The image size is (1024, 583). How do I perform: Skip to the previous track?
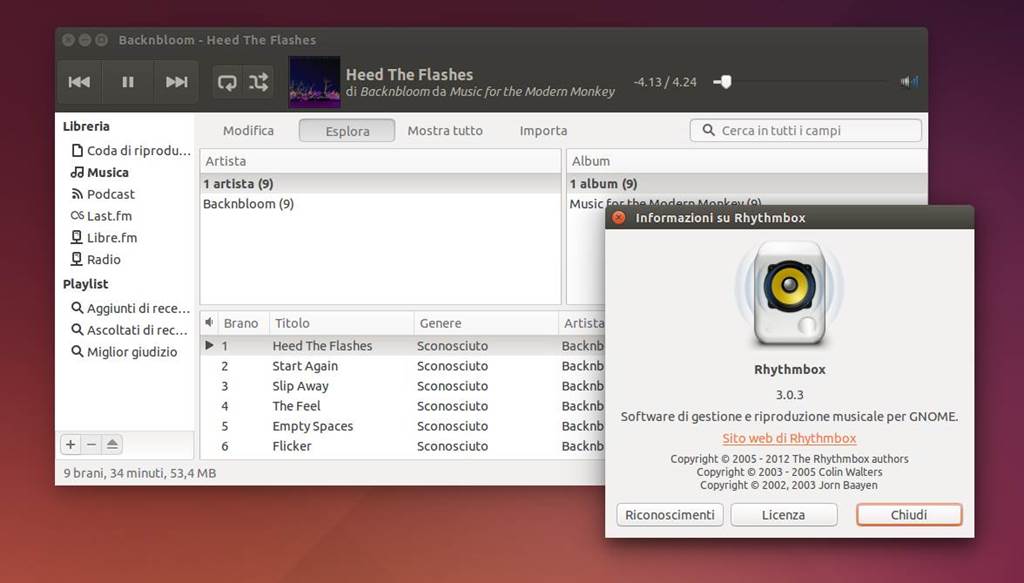tap(79, 82)
